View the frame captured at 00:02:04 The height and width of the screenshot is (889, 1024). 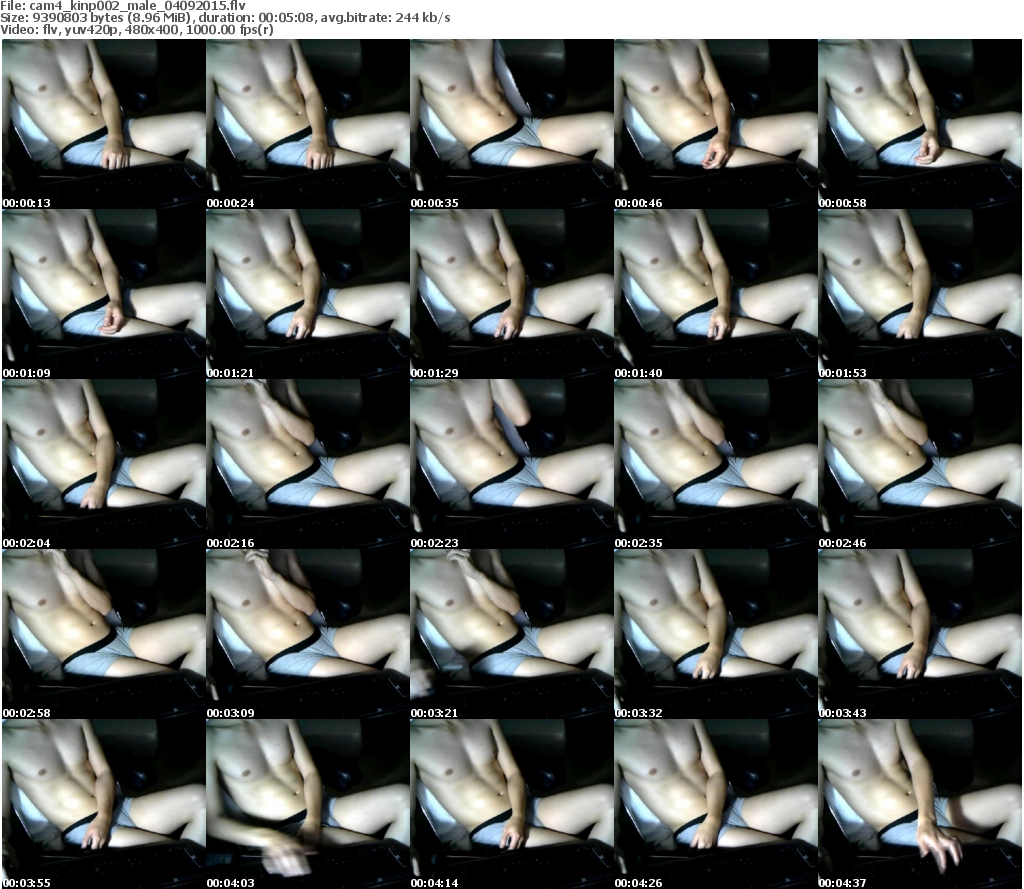(x=104, y=464)
